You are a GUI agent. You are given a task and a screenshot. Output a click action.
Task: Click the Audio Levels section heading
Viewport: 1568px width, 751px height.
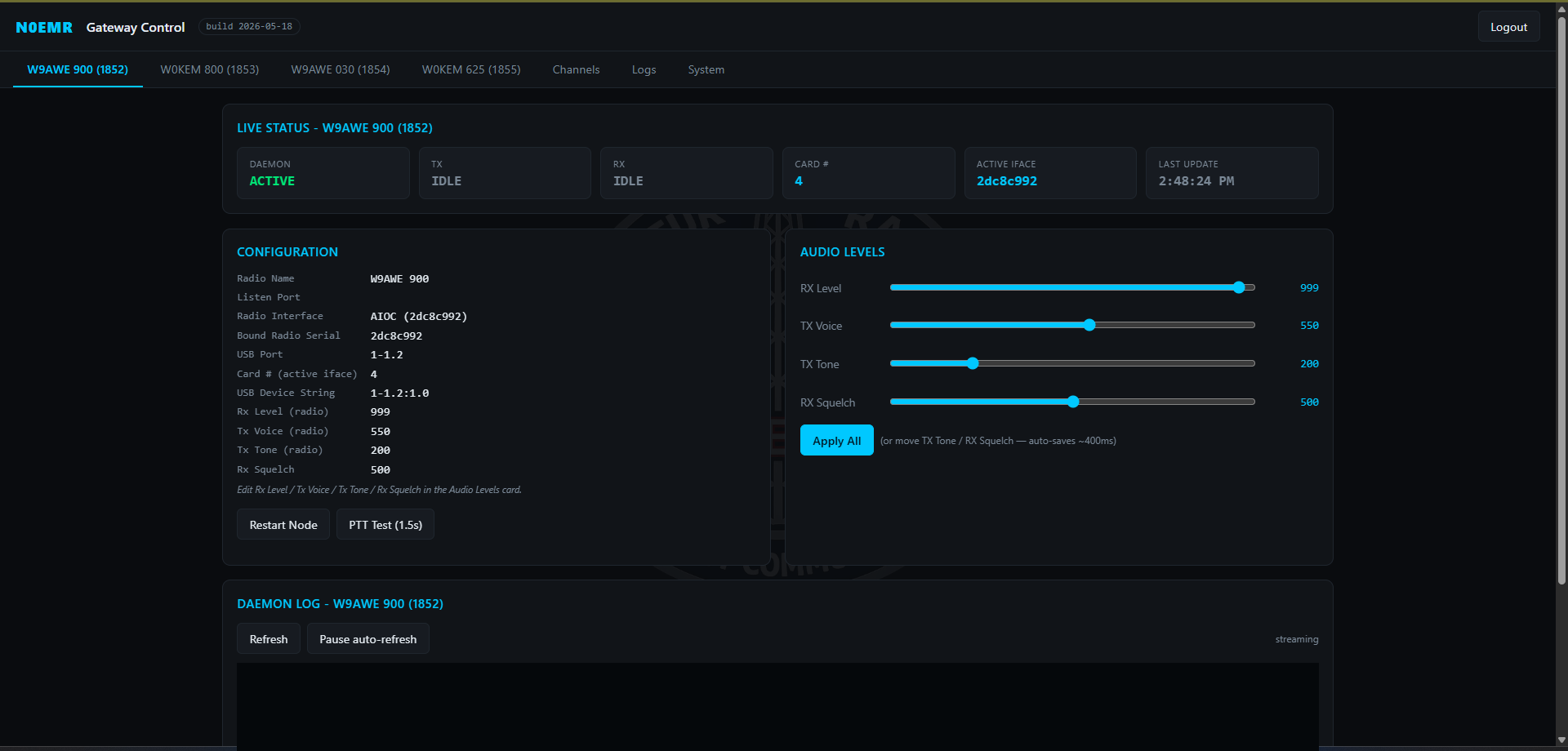(843, 252)
